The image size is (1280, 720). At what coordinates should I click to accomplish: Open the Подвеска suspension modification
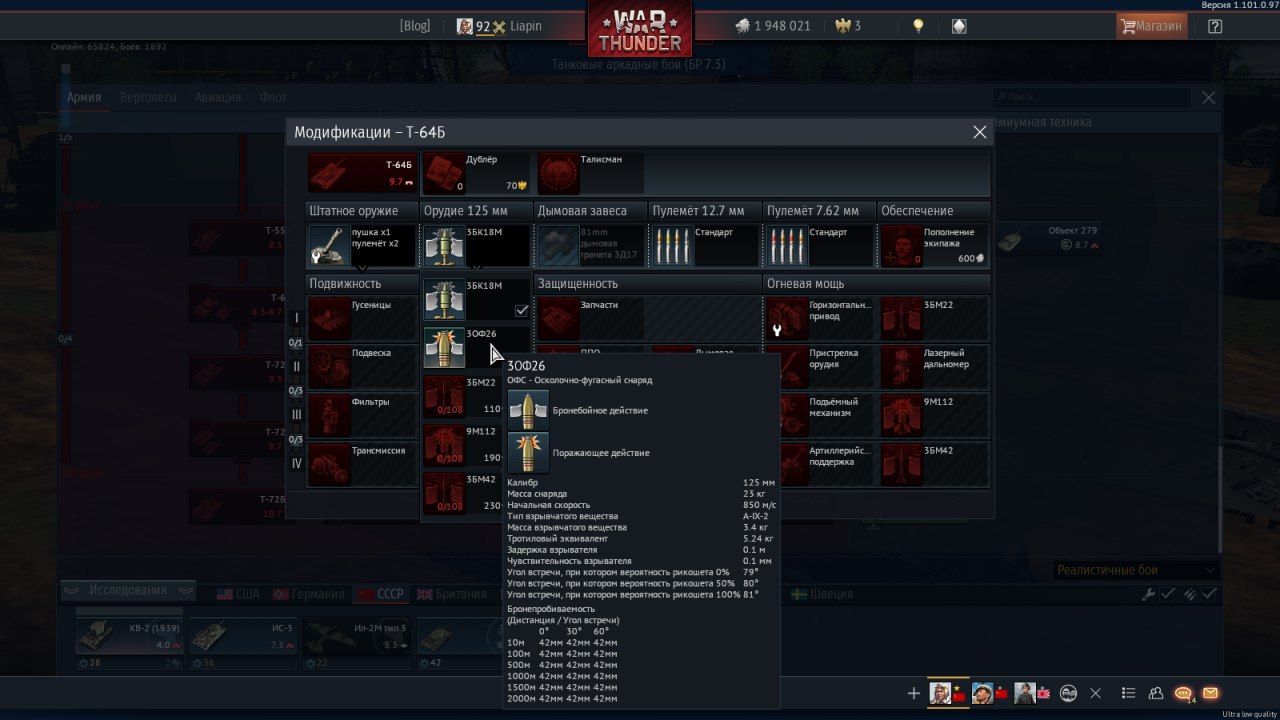[362, 367]
